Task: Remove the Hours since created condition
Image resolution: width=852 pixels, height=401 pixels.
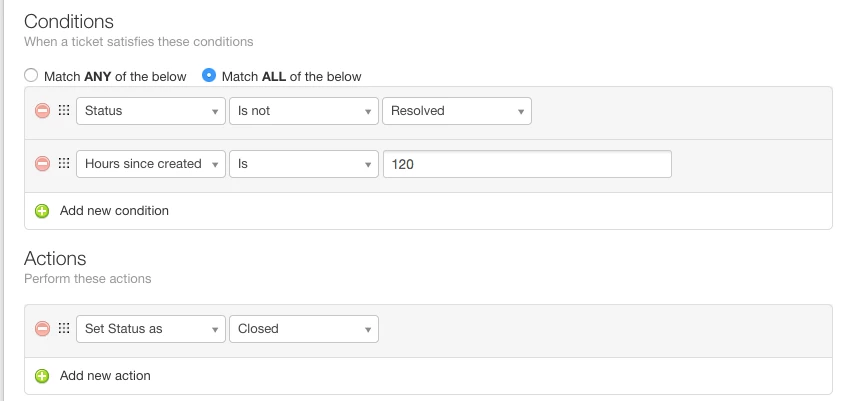Action: (42, 164)
